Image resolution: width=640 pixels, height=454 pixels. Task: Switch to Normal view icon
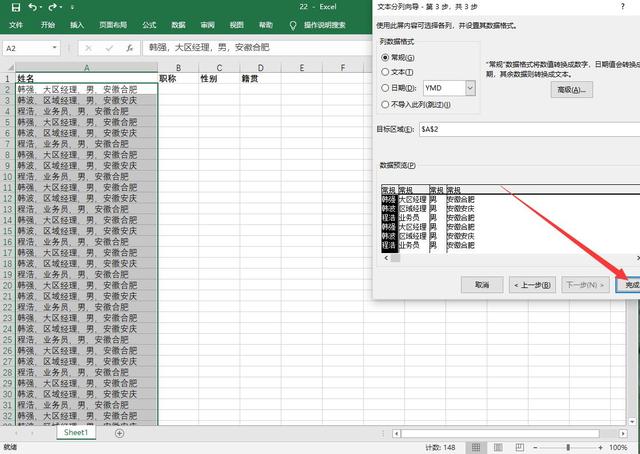(x=476, y=447)
